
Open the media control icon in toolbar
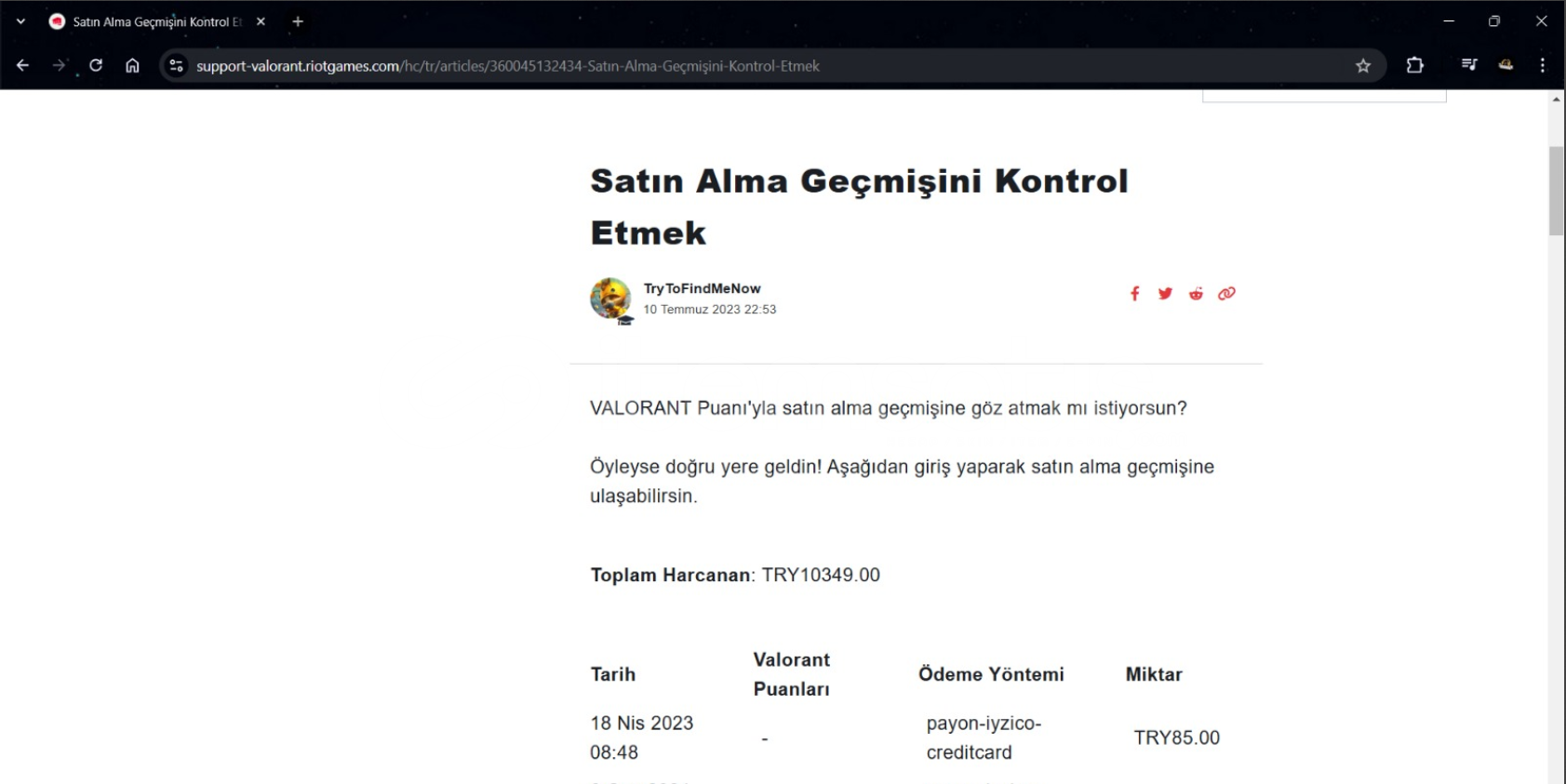pos(1469,65)
